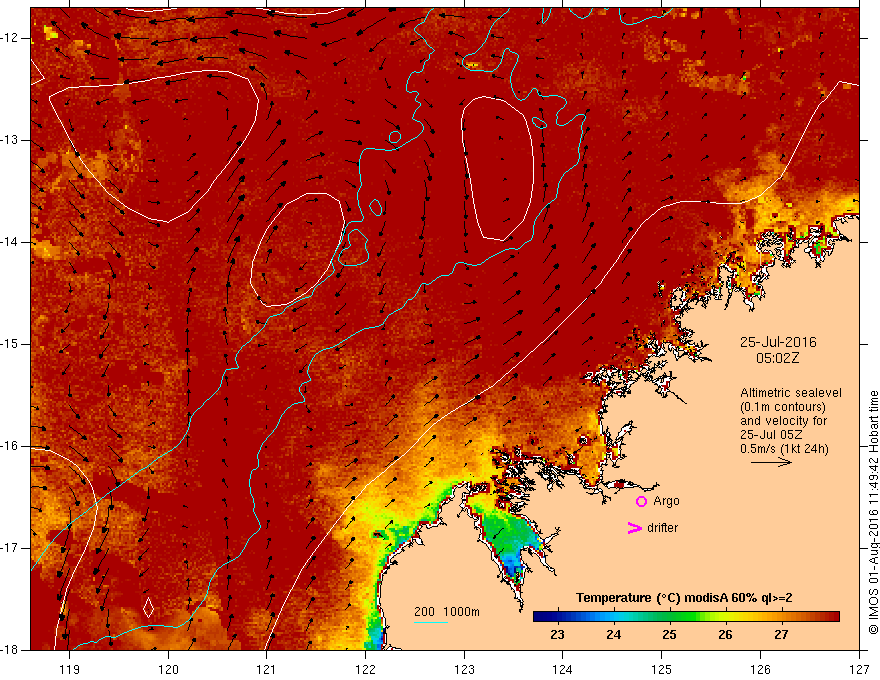Click latitude axis label '-14'
The height and width of the screenshot is (680, 880).
point(11,242)
